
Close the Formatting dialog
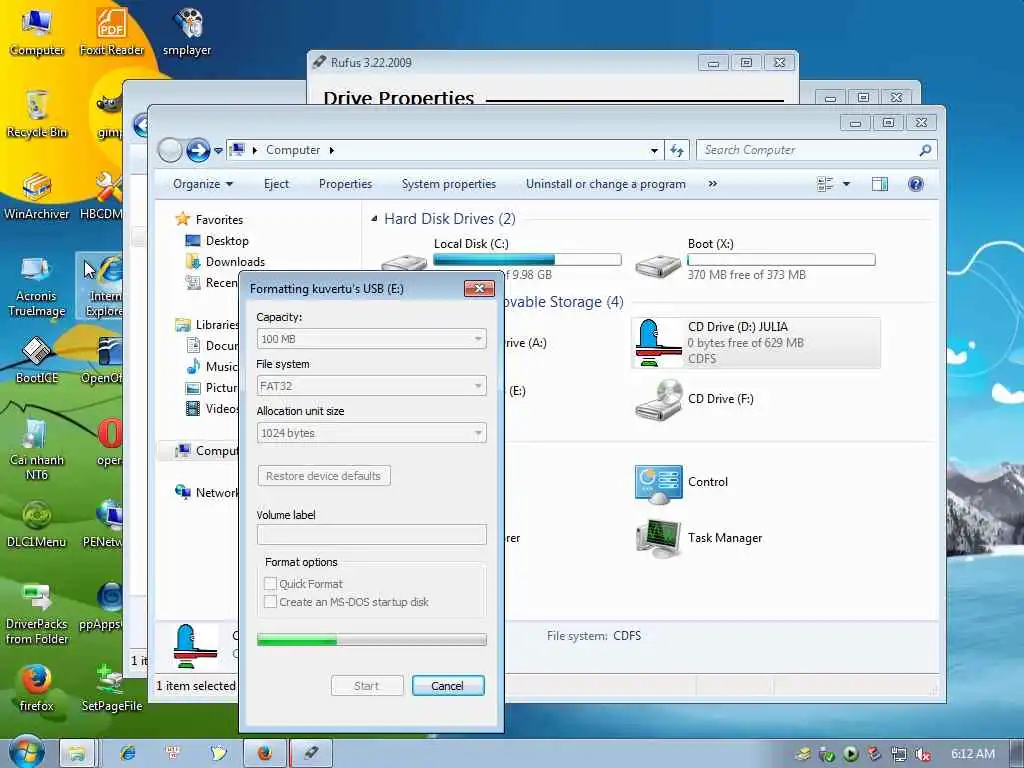tap(479, 289)
